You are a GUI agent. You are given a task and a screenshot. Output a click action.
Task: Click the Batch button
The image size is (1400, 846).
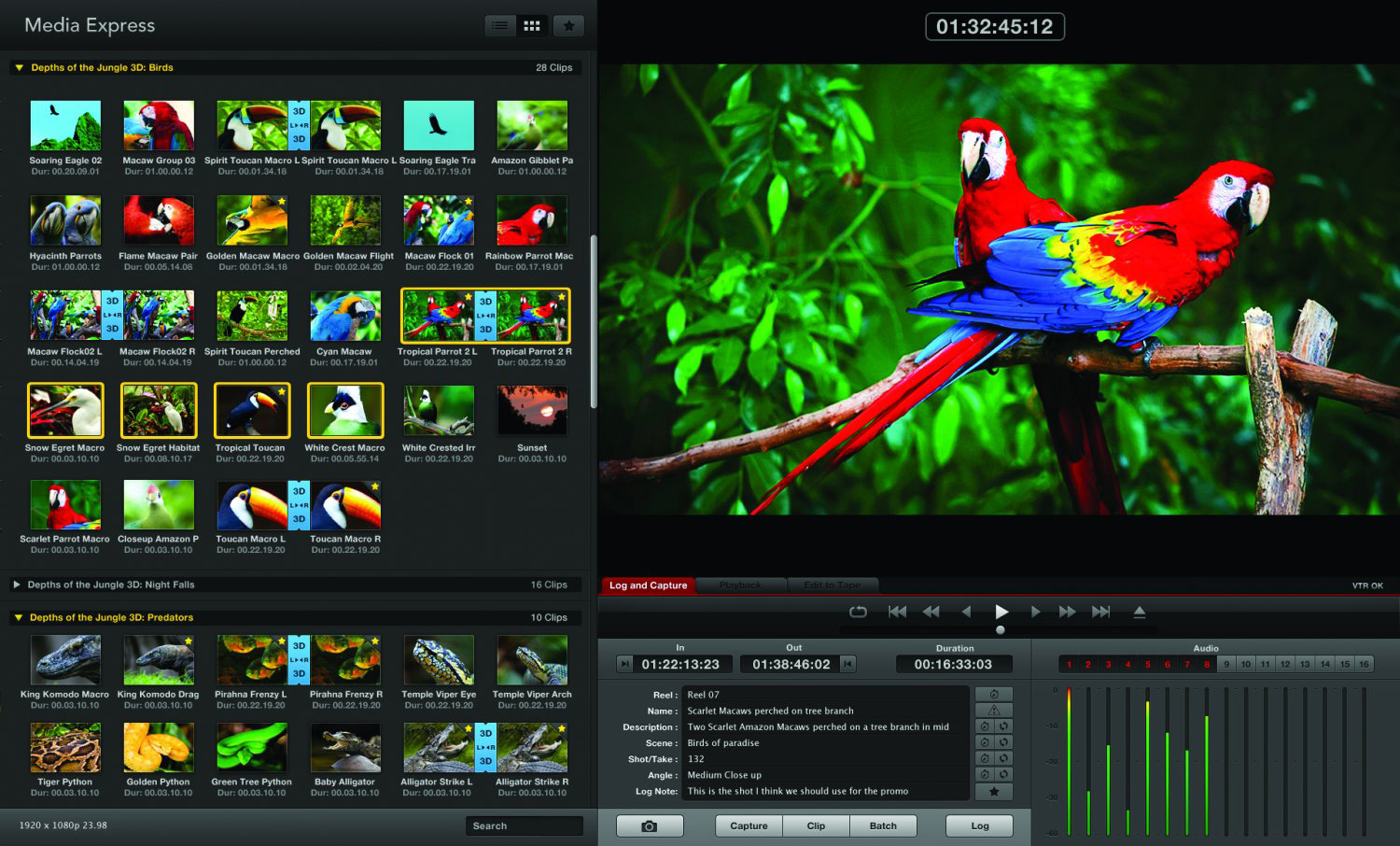pos(883,826)
